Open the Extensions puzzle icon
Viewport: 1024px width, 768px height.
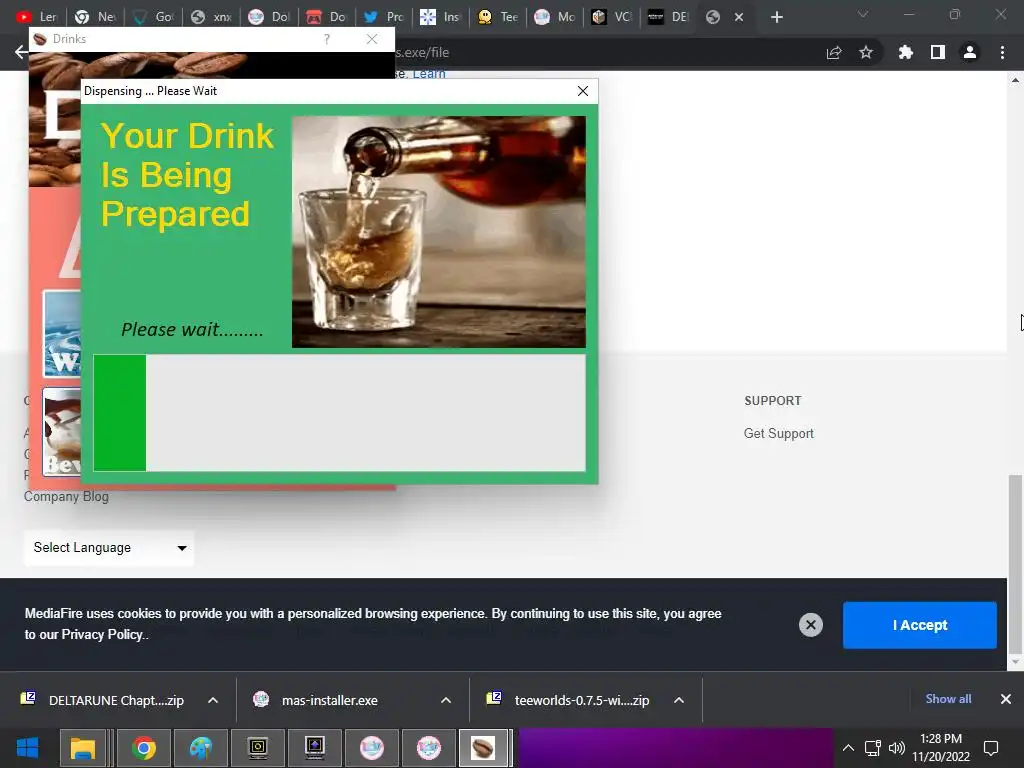tap(905, 52)
